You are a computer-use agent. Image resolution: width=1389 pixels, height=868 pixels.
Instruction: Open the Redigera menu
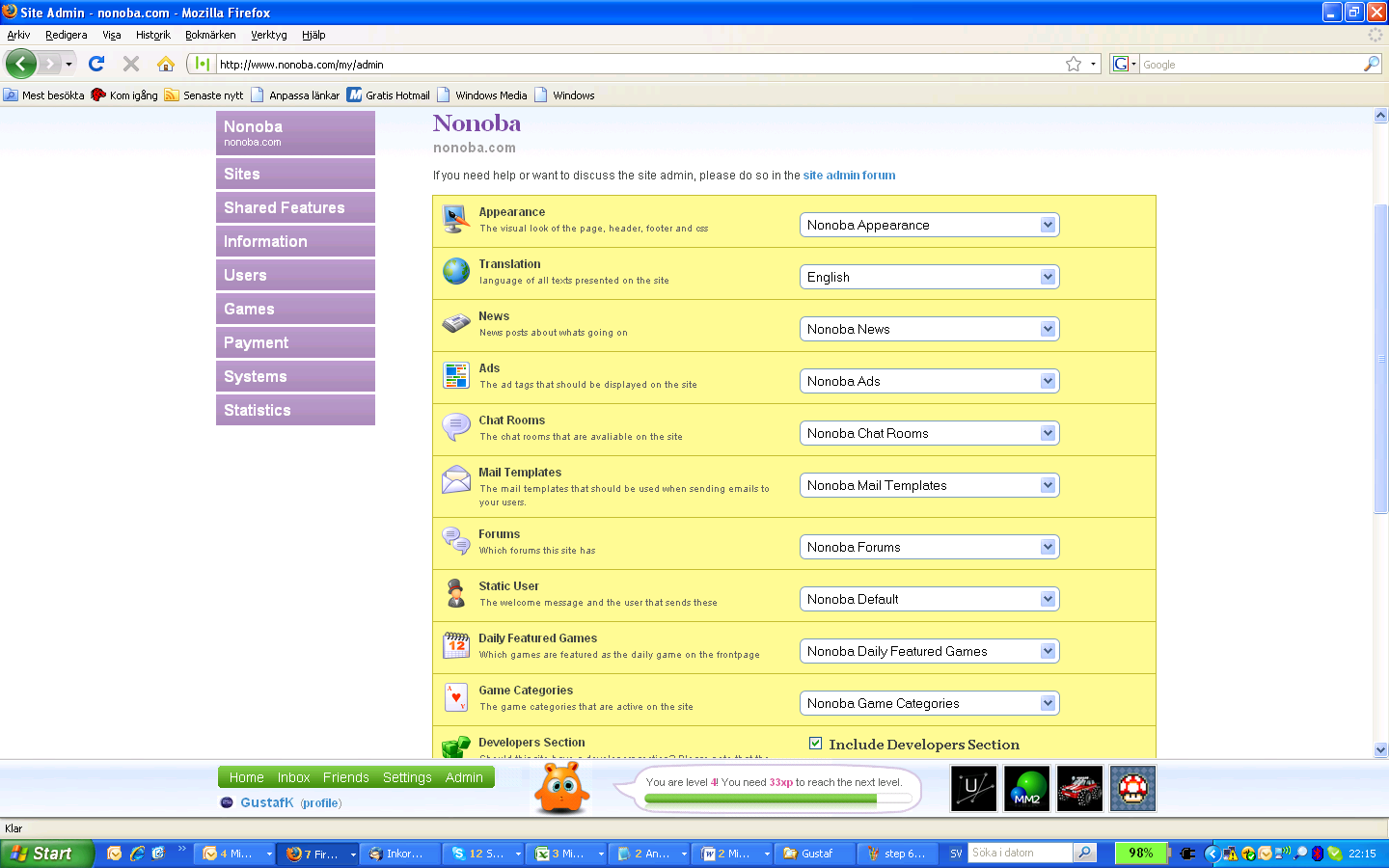click(66, 35)
